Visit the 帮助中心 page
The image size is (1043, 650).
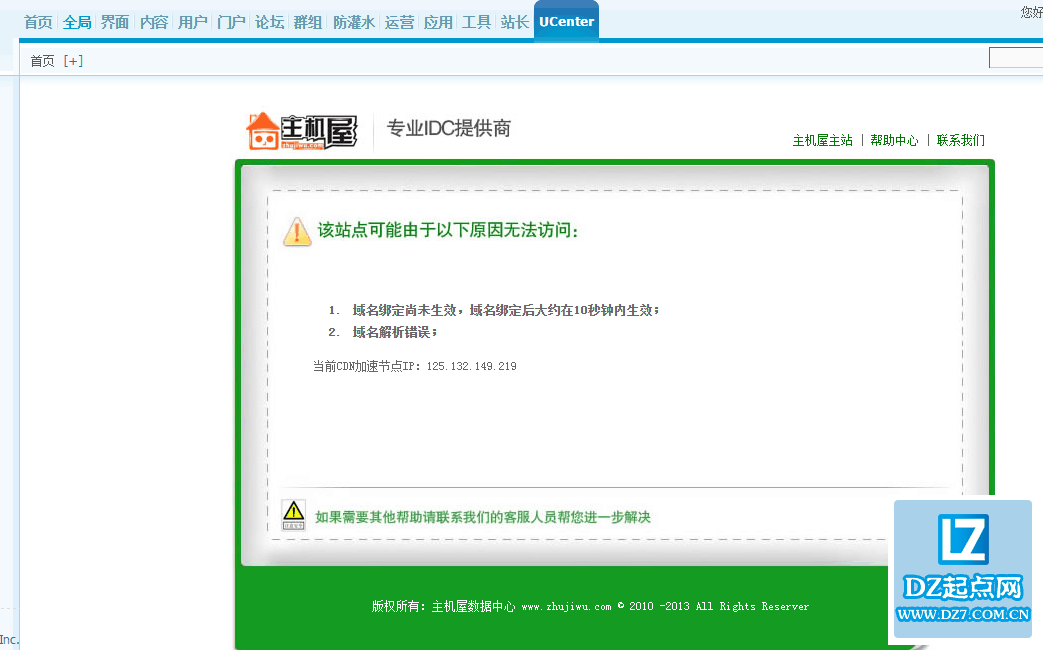(895, 140)
